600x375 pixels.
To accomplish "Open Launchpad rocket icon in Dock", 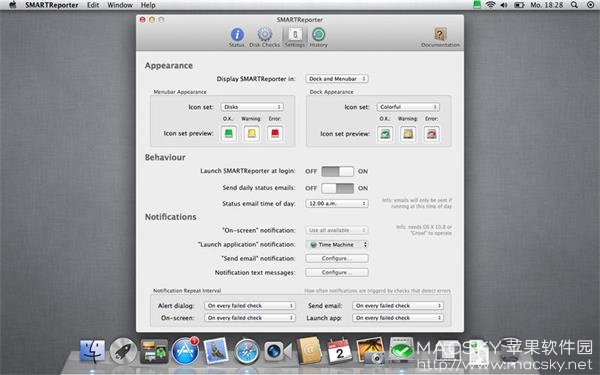I will pos(123,351).
